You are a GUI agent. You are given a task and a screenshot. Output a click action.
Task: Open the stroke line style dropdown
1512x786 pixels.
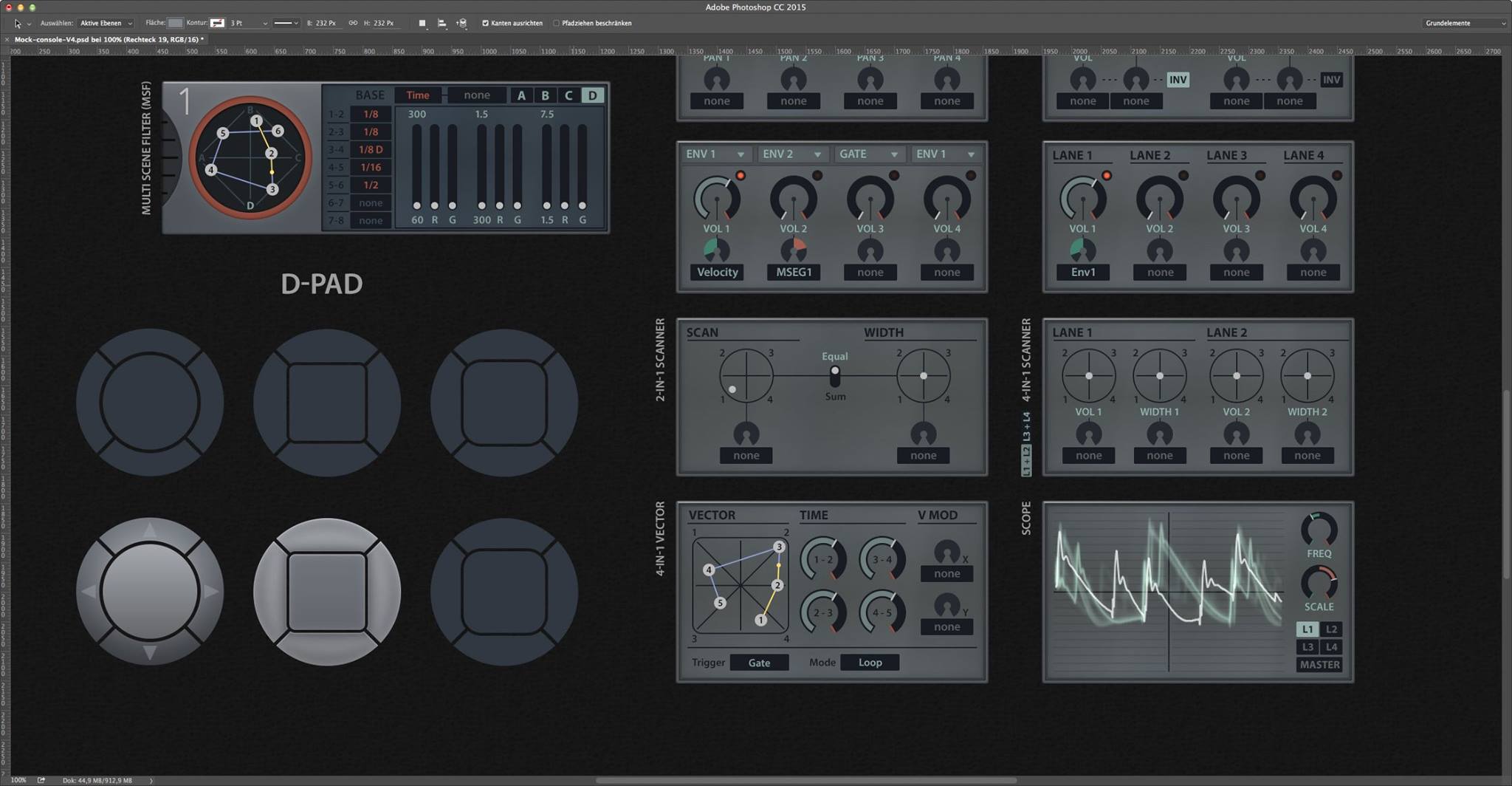pyautogui.click(x=286, y=24)
